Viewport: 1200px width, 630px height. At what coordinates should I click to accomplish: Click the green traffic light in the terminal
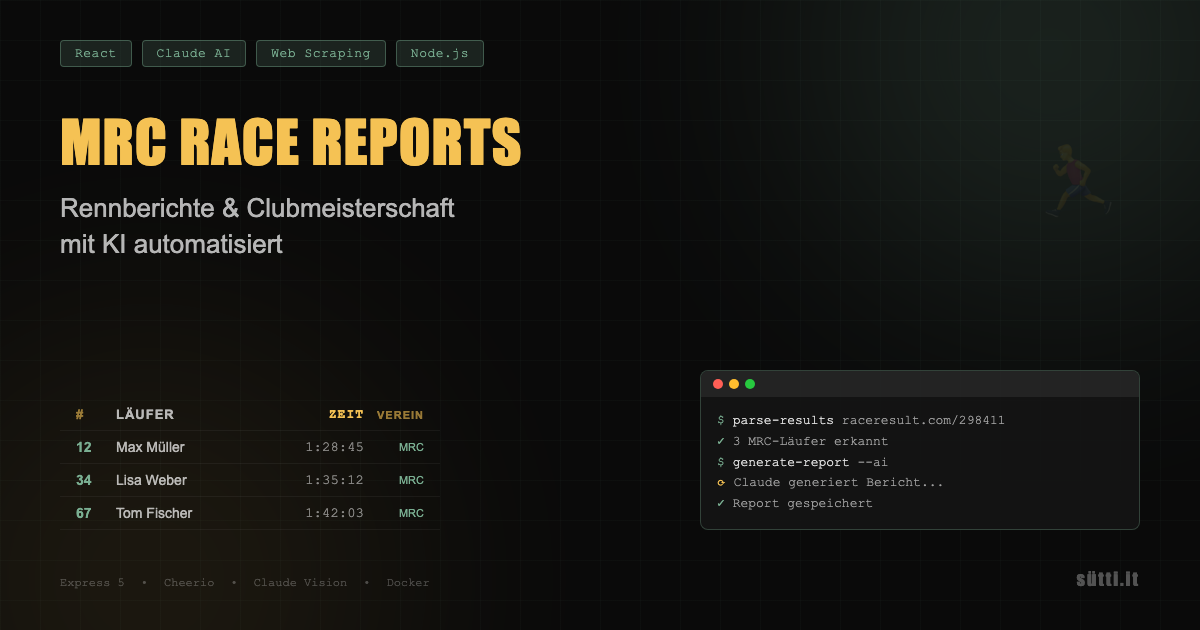point(749,383)
